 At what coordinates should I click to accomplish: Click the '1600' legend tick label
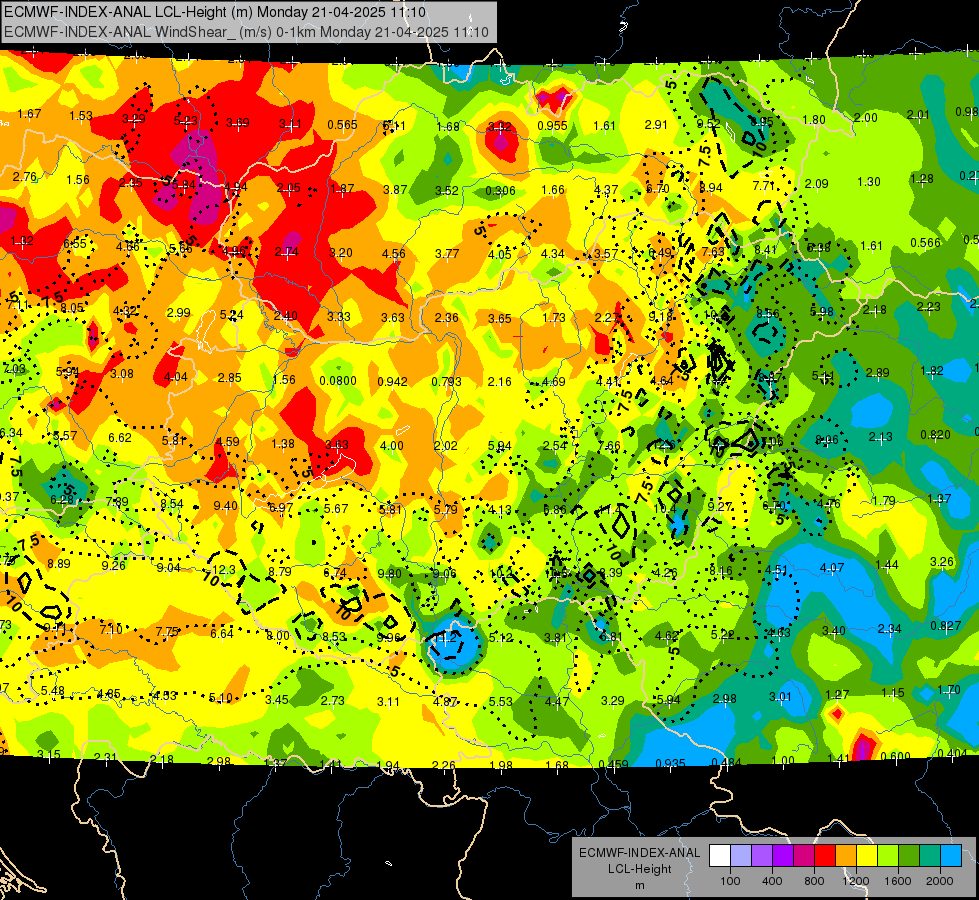click(898, 881)
